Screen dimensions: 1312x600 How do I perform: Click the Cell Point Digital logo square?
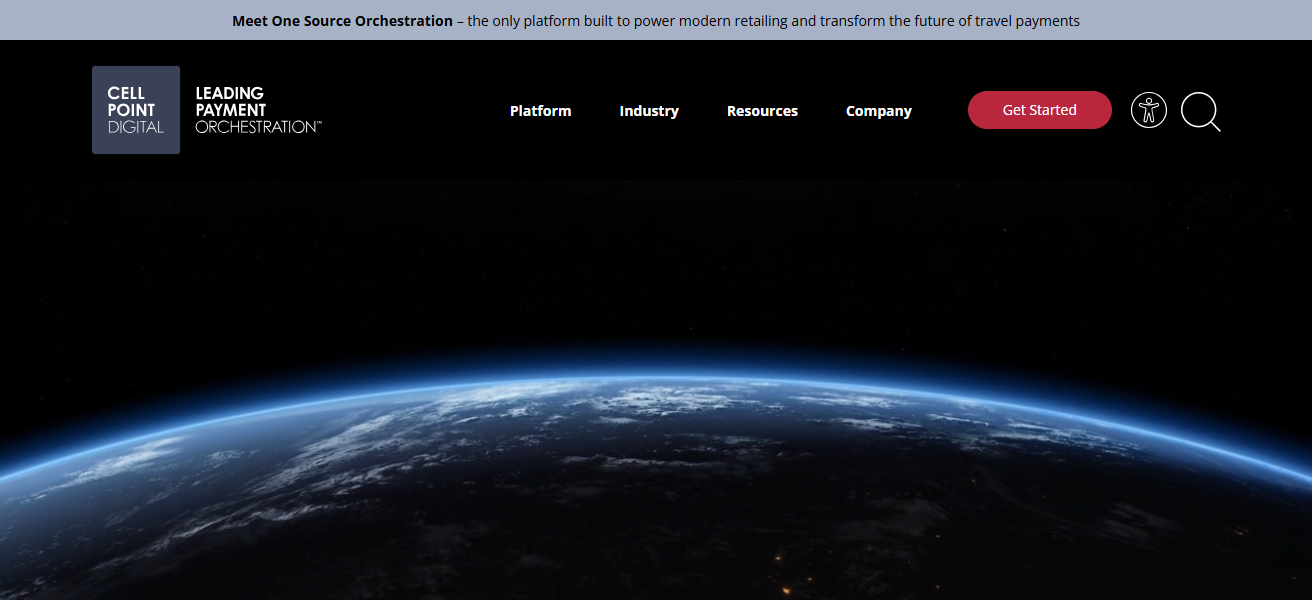(x=136, y=110)
